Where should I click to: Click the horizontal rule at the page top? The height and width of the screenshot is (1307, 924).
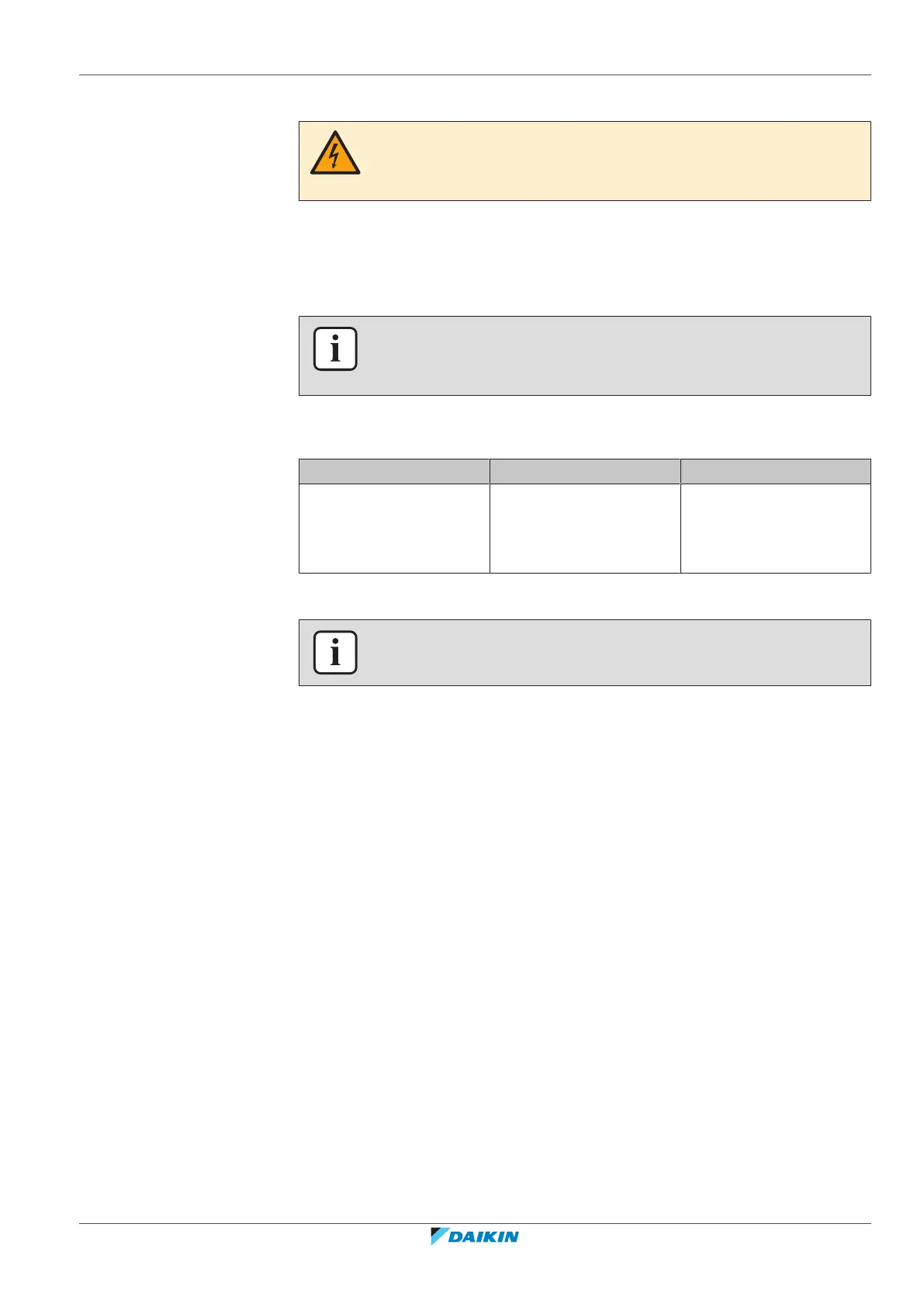coord(475,75)
